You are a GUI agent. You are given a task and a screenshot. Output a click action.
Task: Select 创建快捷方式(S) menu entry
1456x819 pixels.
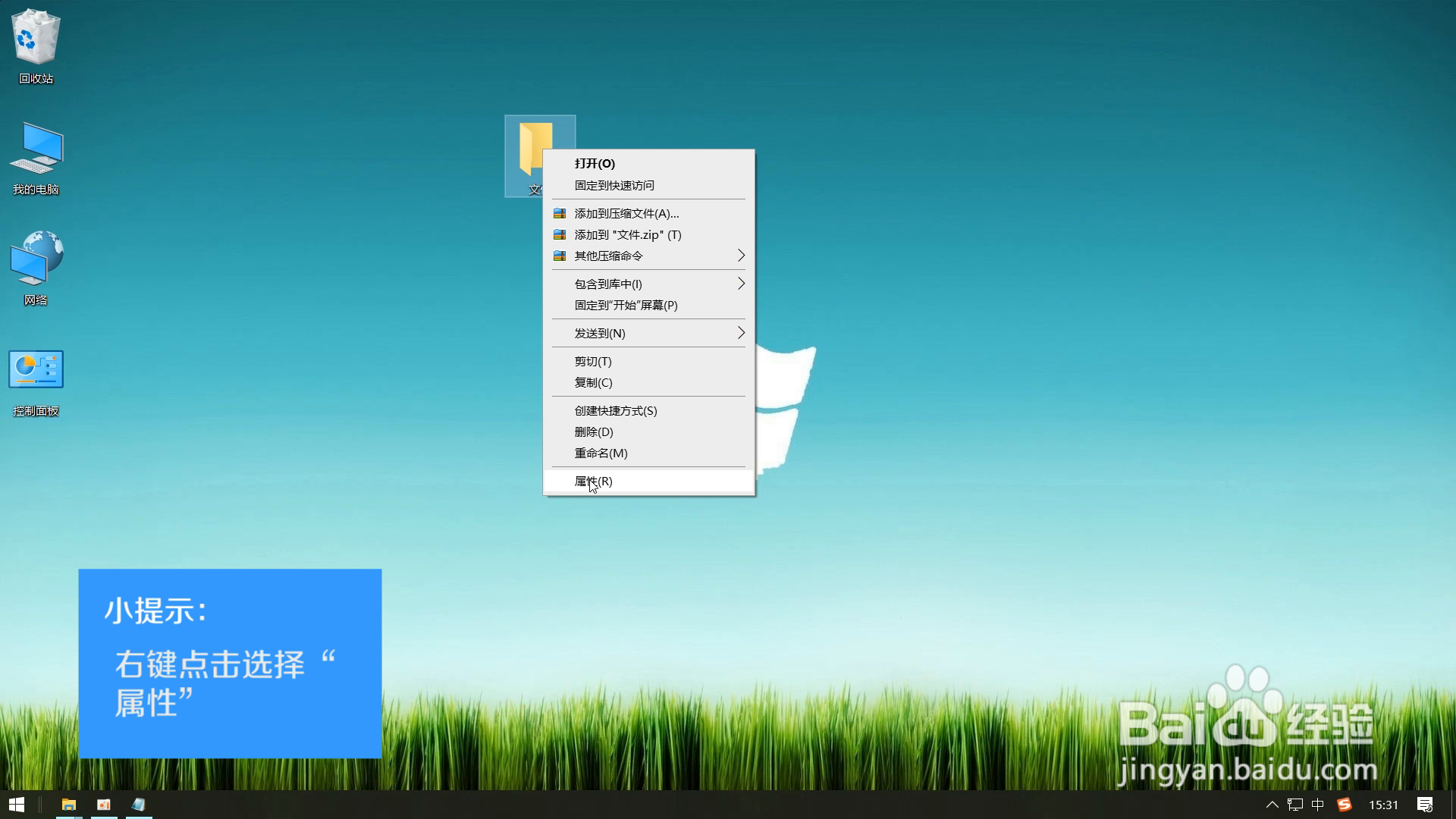pos(649,411)
